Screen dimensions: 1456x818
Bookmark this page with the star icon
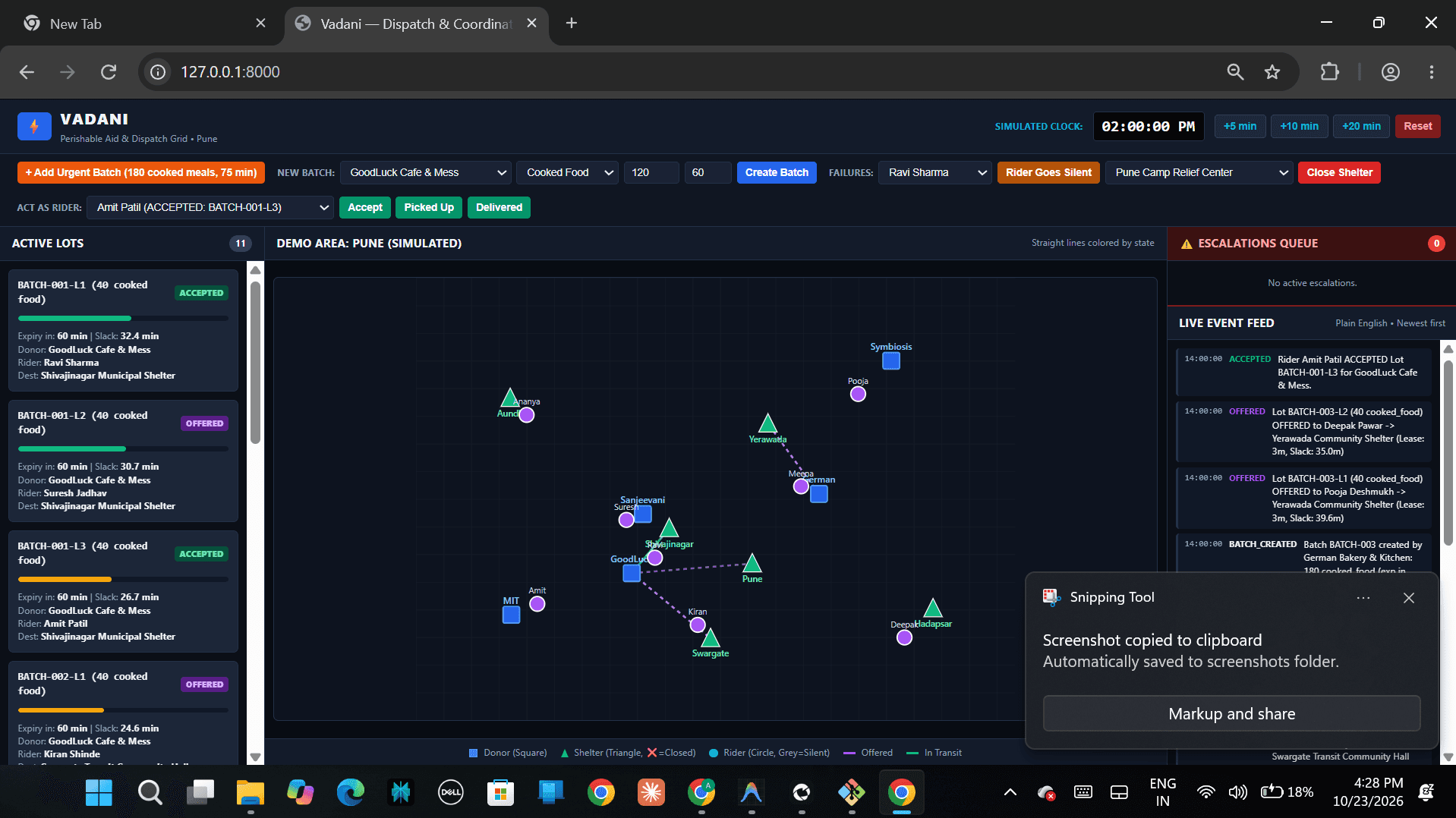point(1272,72)
